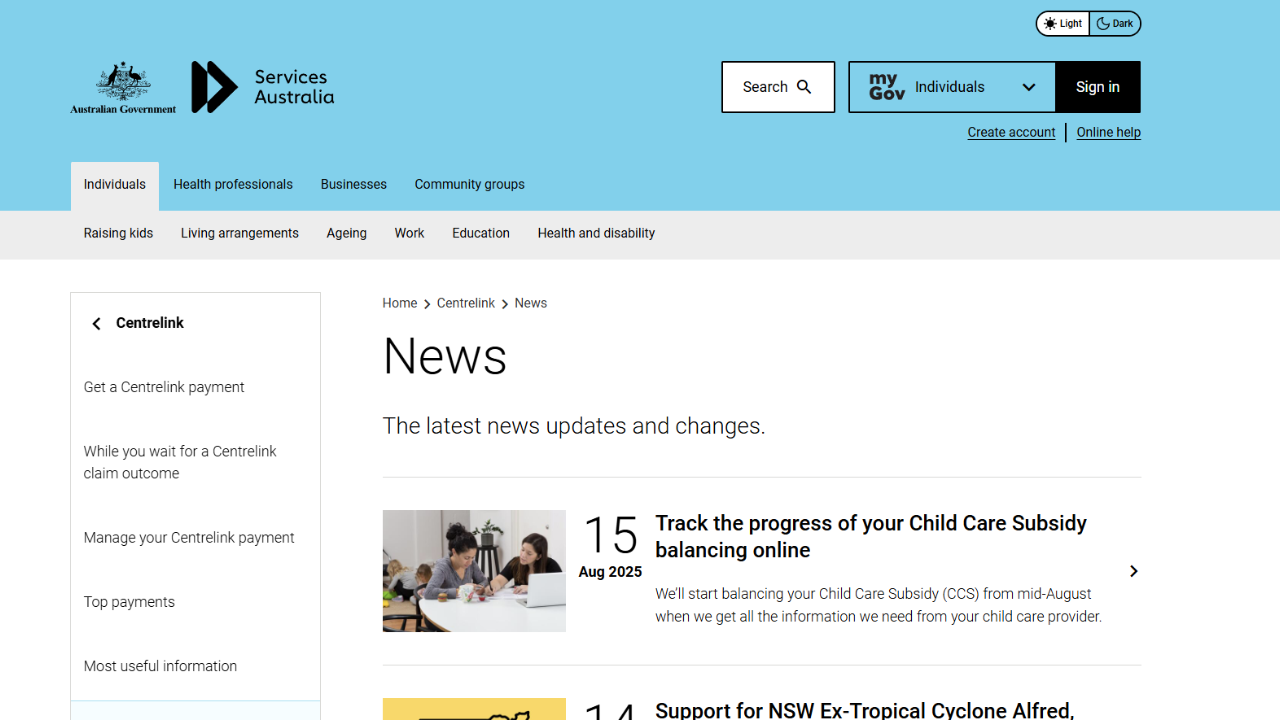The height and width of the screenshot is (720, 1280).
Task: Open the Child Care Subsidy article thumbnail
Action: coord(474,571)
